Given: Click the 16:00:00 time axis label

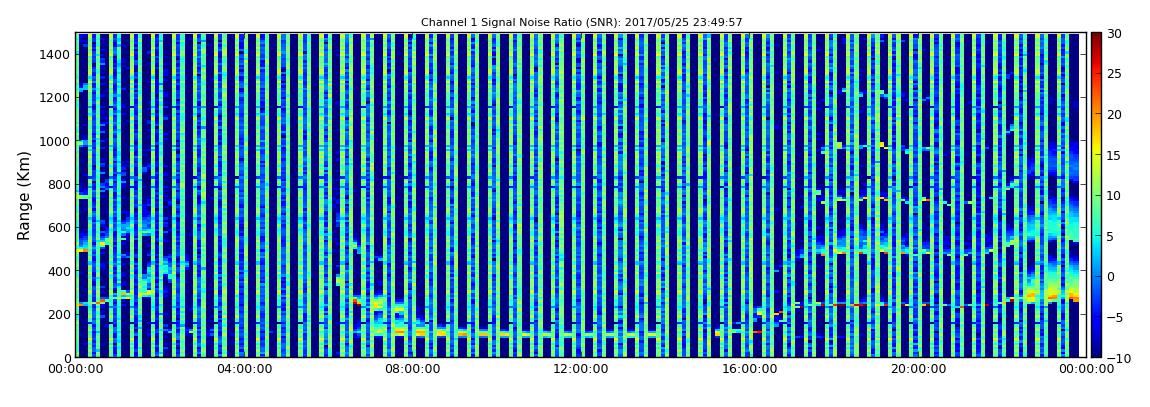Looking at the screenshot, I should 749,370.
